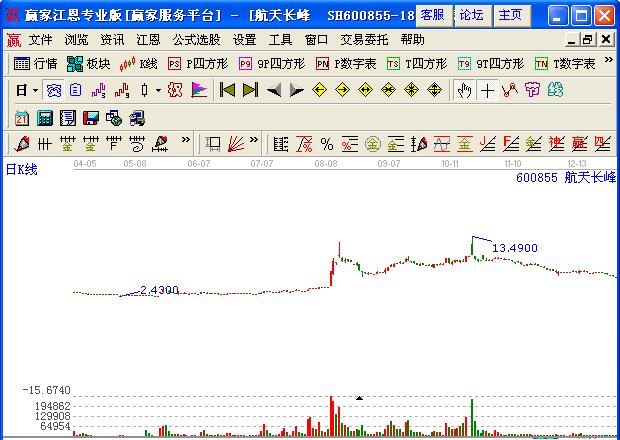Screen dimensions: 620x440
Task: Open the P四方形 toolbar item
Action: click(197, 63)
